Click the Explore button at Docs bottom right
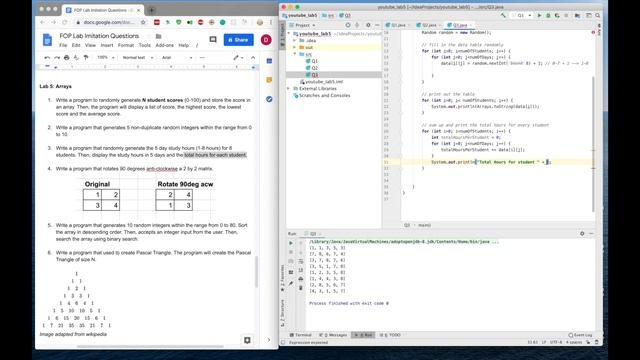 [247, 340]
